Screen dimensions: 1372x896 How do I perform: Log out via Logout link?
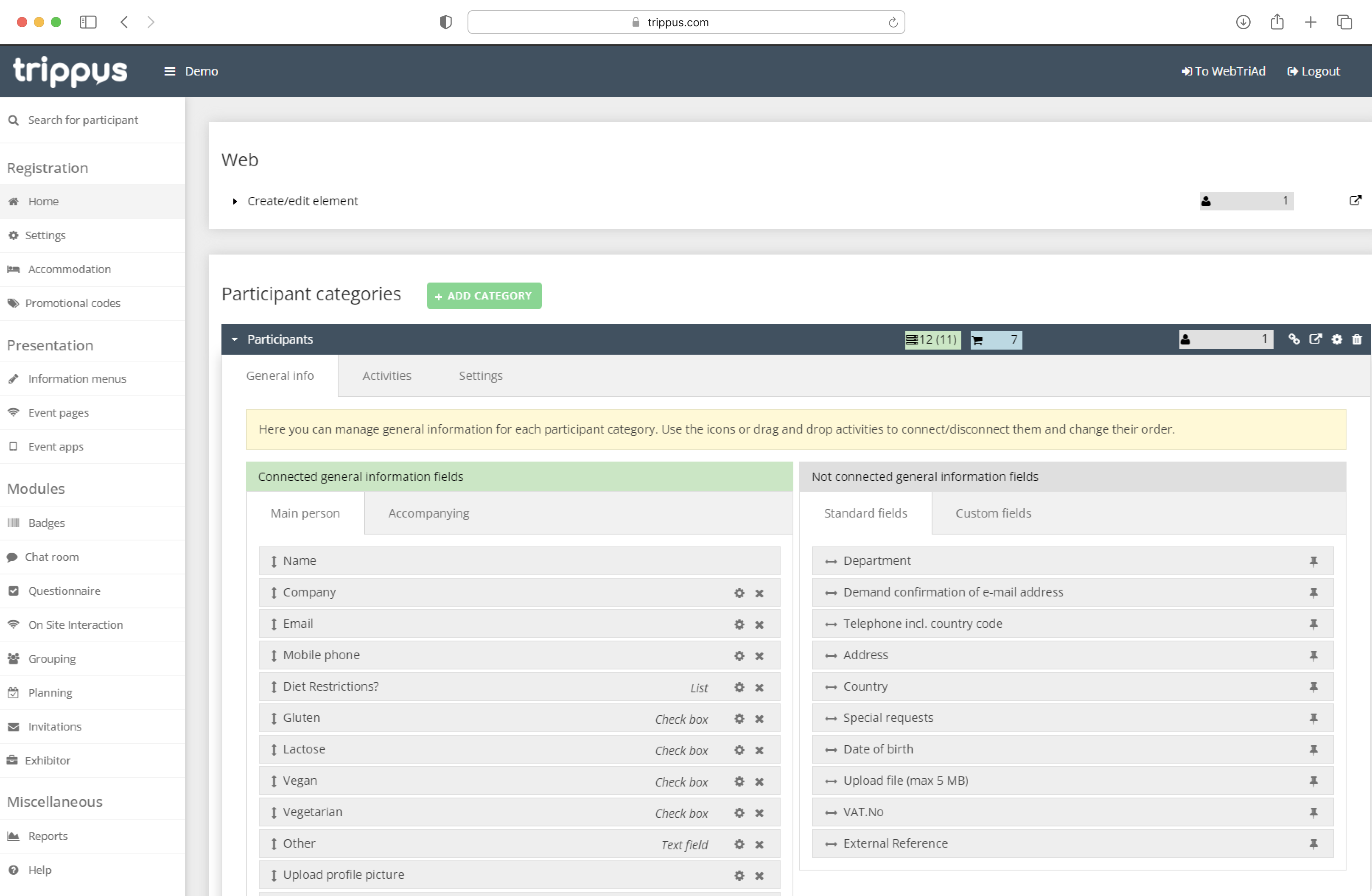click(1313, 71)
